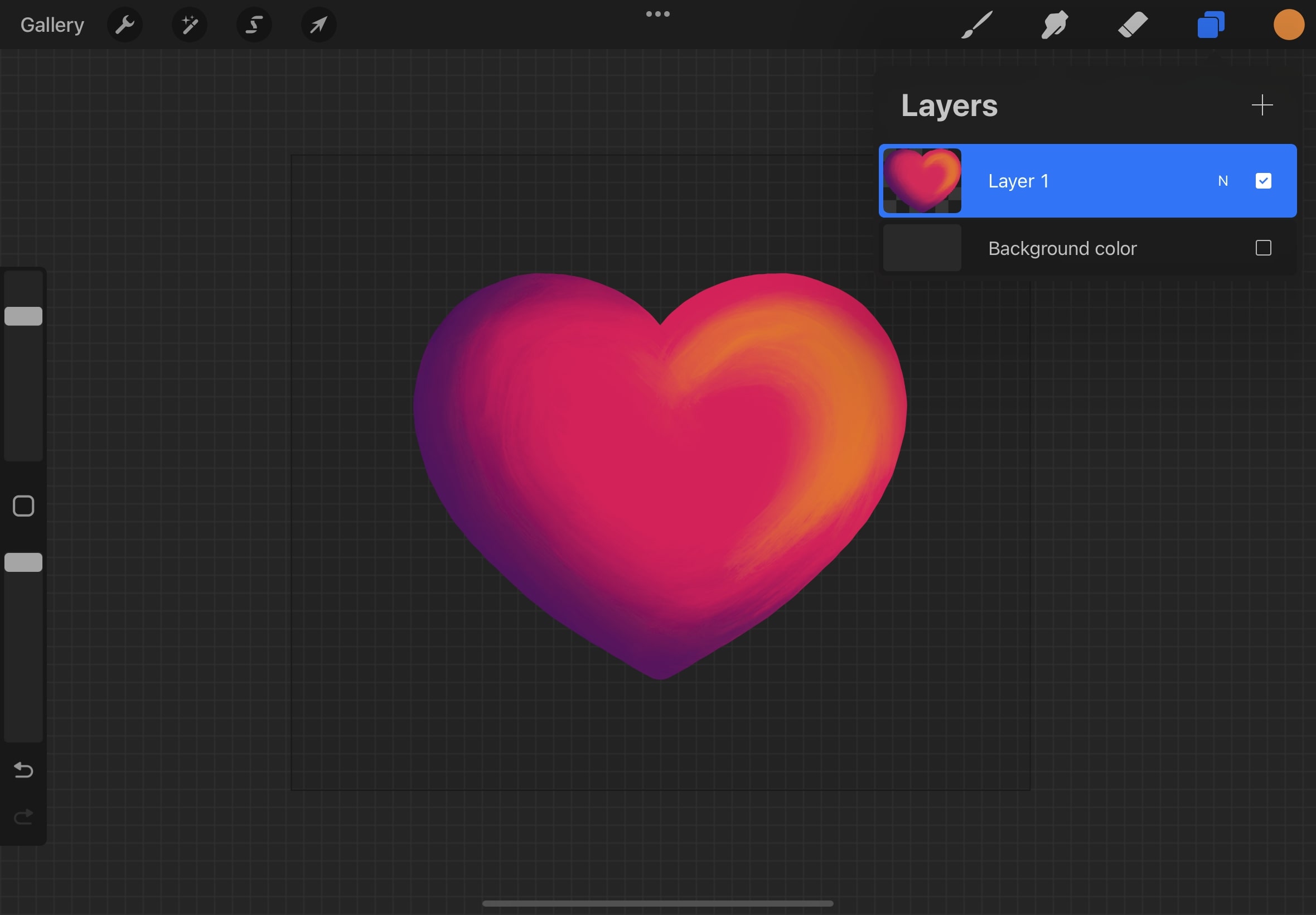1316x915 pixels.
Task: Tap the Undo arrow in the sidebar
Action: 23,770
